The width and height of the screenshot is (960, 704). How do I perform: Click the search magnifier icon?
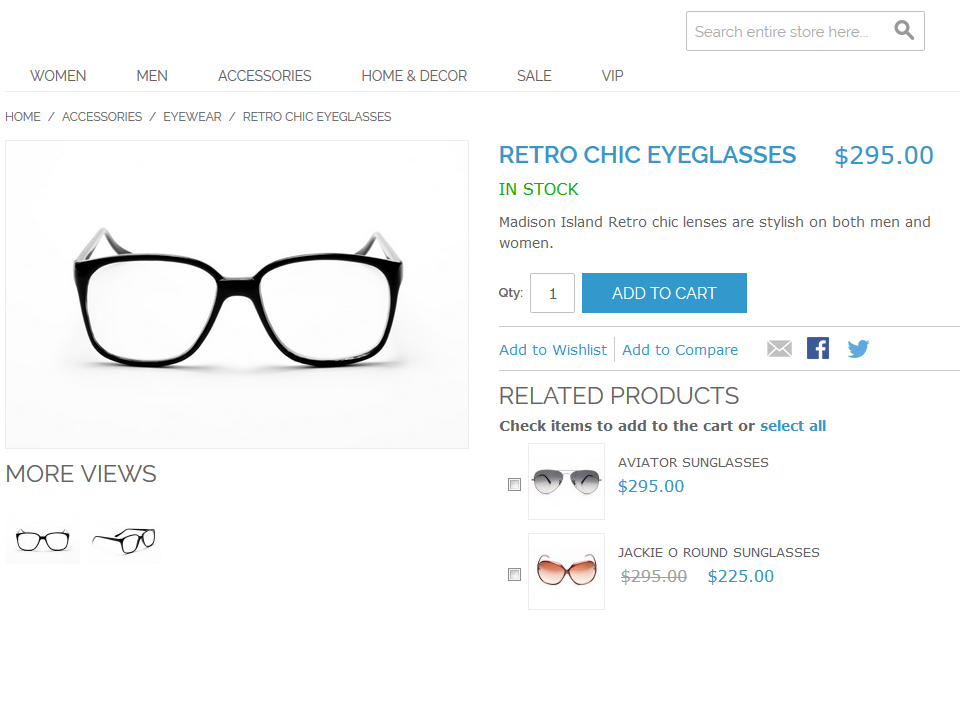click(904, 30)
